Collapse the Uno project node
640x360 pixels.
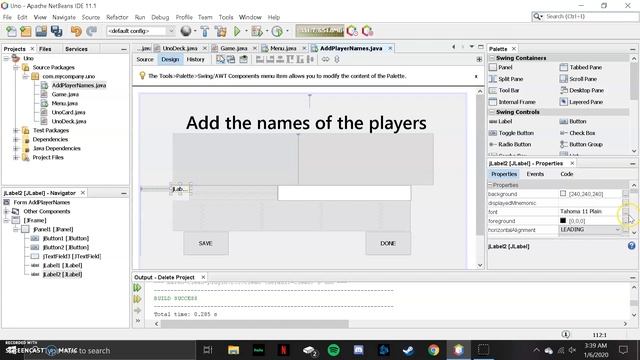tap(6, 58)
